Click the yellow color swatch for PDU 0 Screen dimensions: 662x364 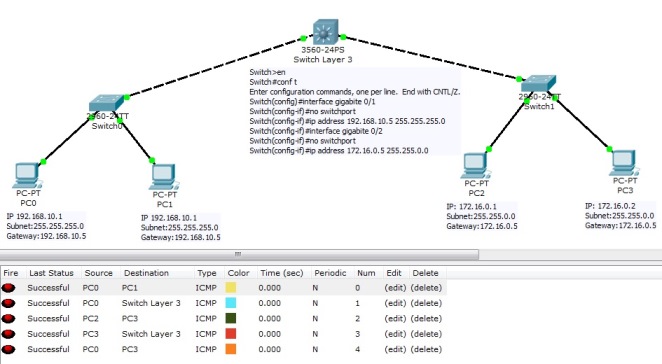click(231, 288)
